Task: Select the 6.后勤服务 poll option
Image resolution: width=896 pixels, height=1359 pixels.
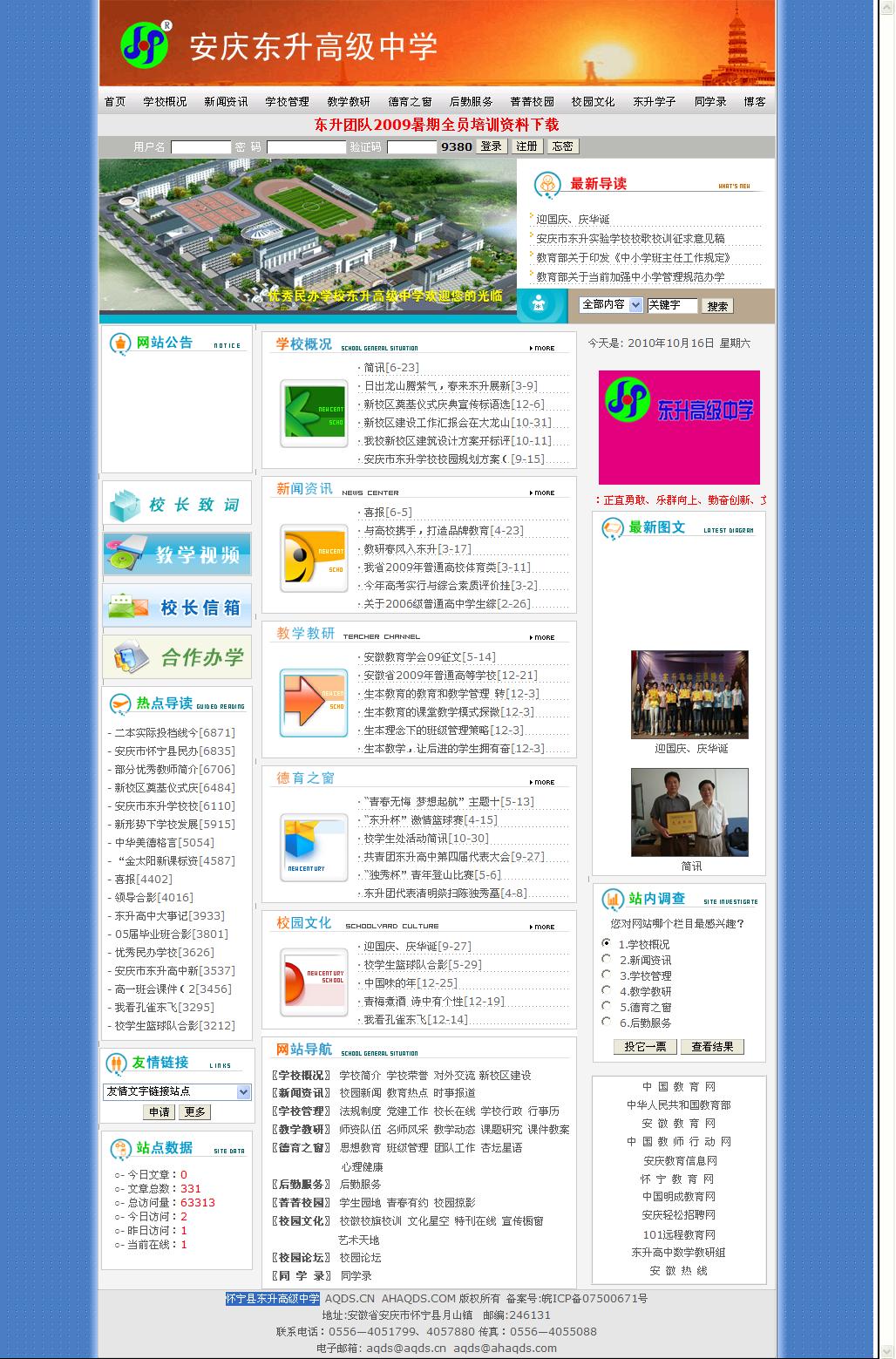Action: [606, 1023]
